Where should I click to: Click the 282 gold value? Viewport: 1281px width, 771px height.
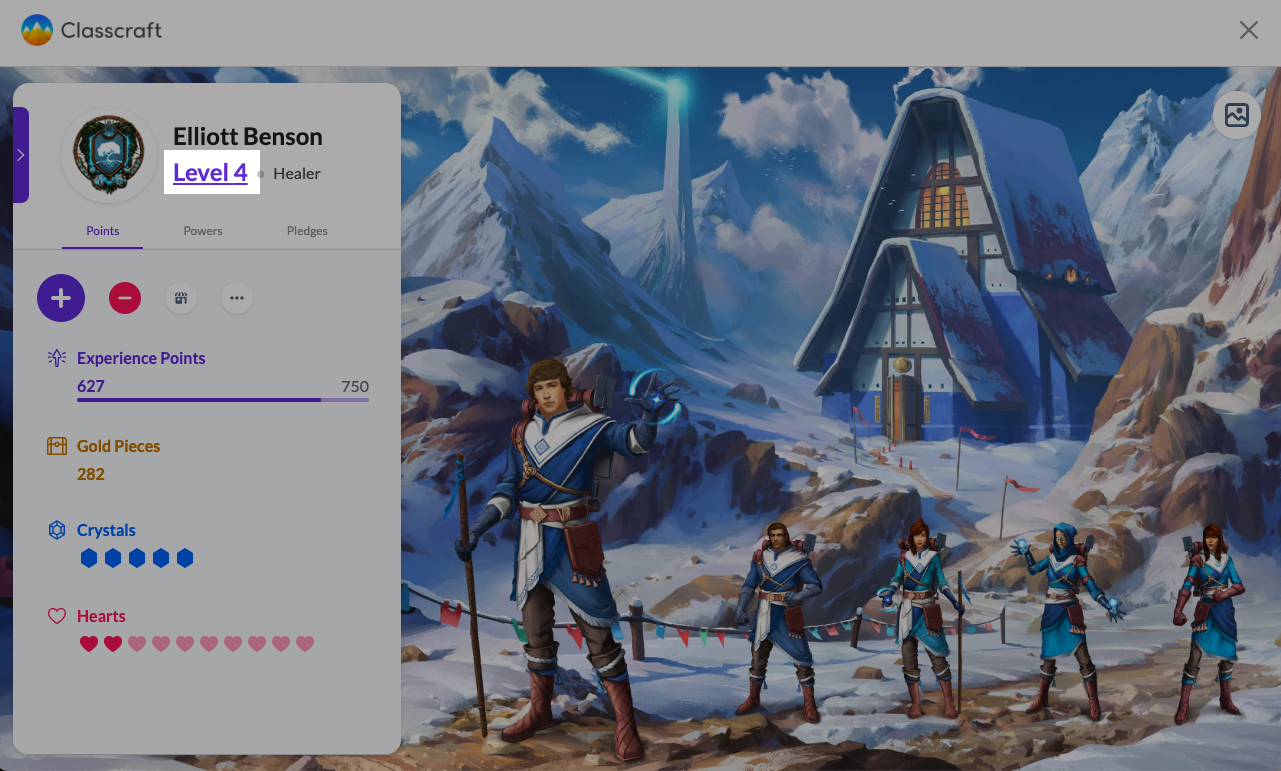(91, 474)
